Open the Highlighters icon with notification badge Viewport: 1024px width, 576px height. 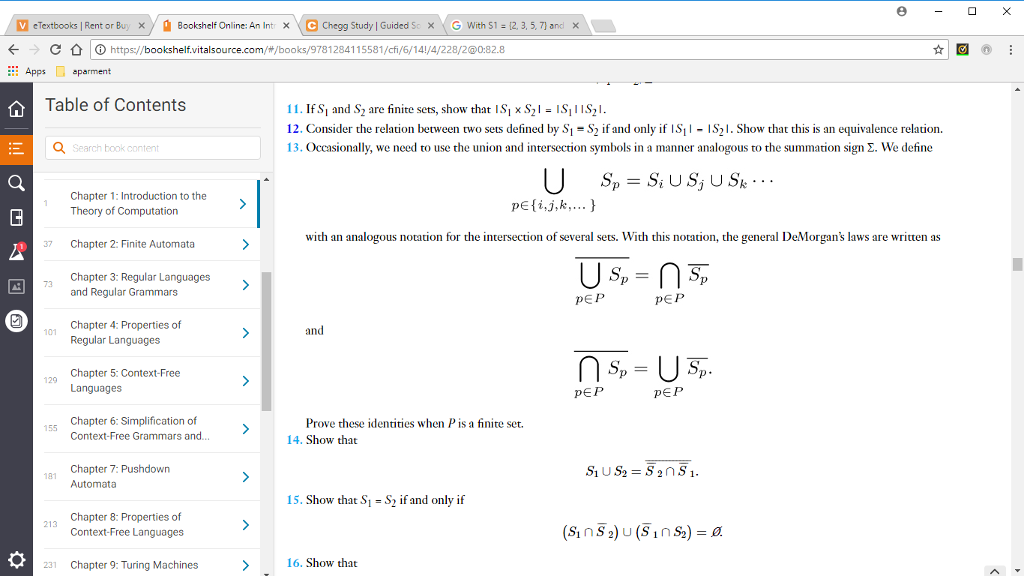(15, 251)
